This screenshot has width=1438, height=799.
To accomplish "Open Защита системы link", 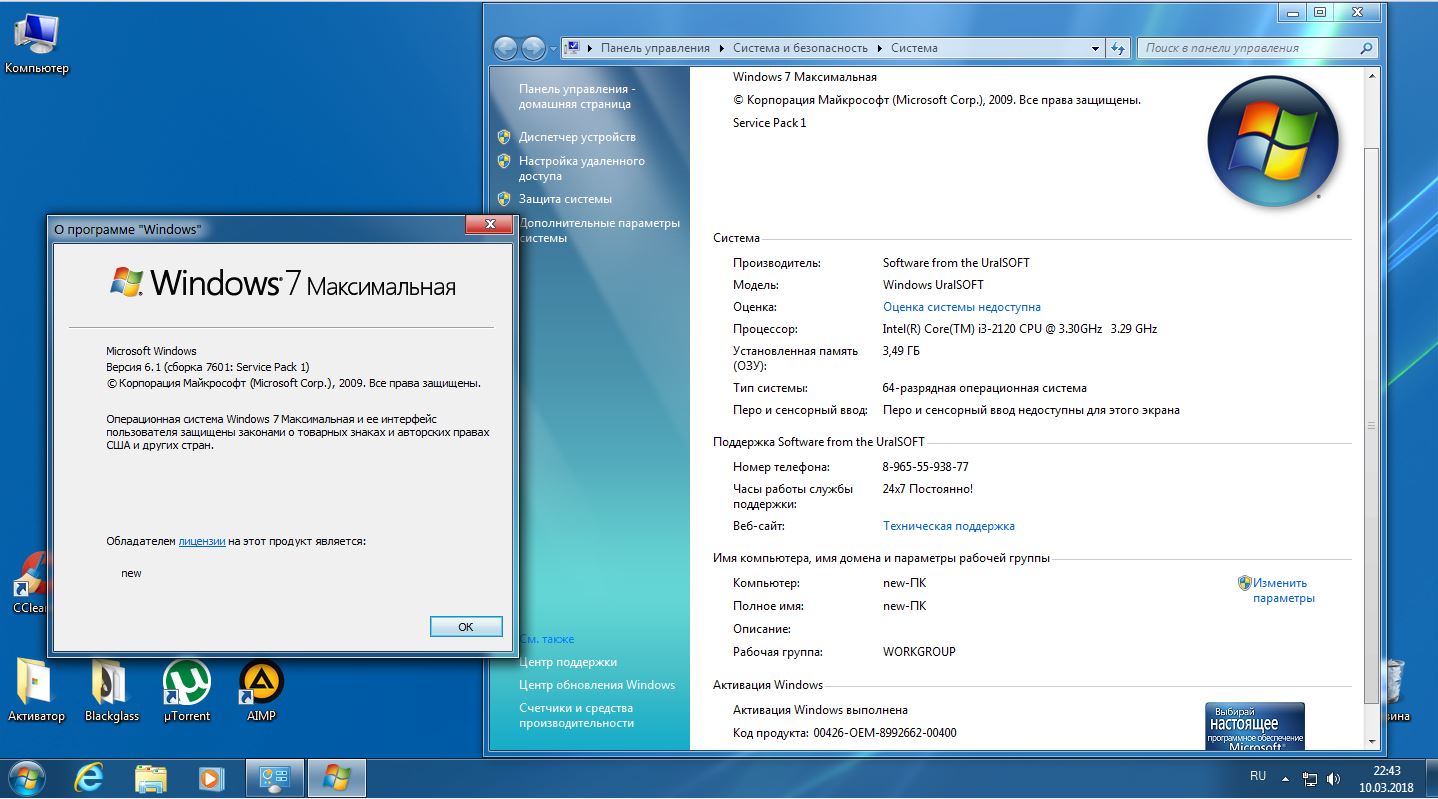I will [565, 199].
